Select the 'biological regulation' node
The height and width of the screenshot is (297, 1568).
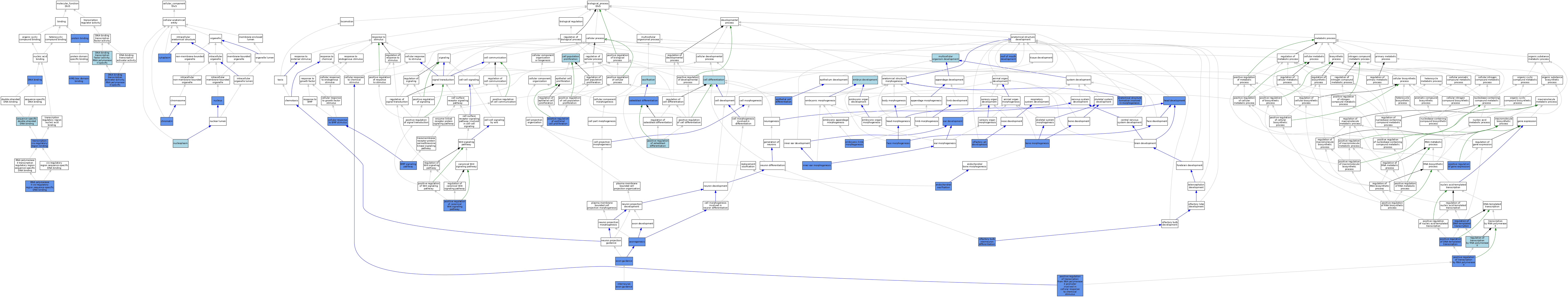571,21
